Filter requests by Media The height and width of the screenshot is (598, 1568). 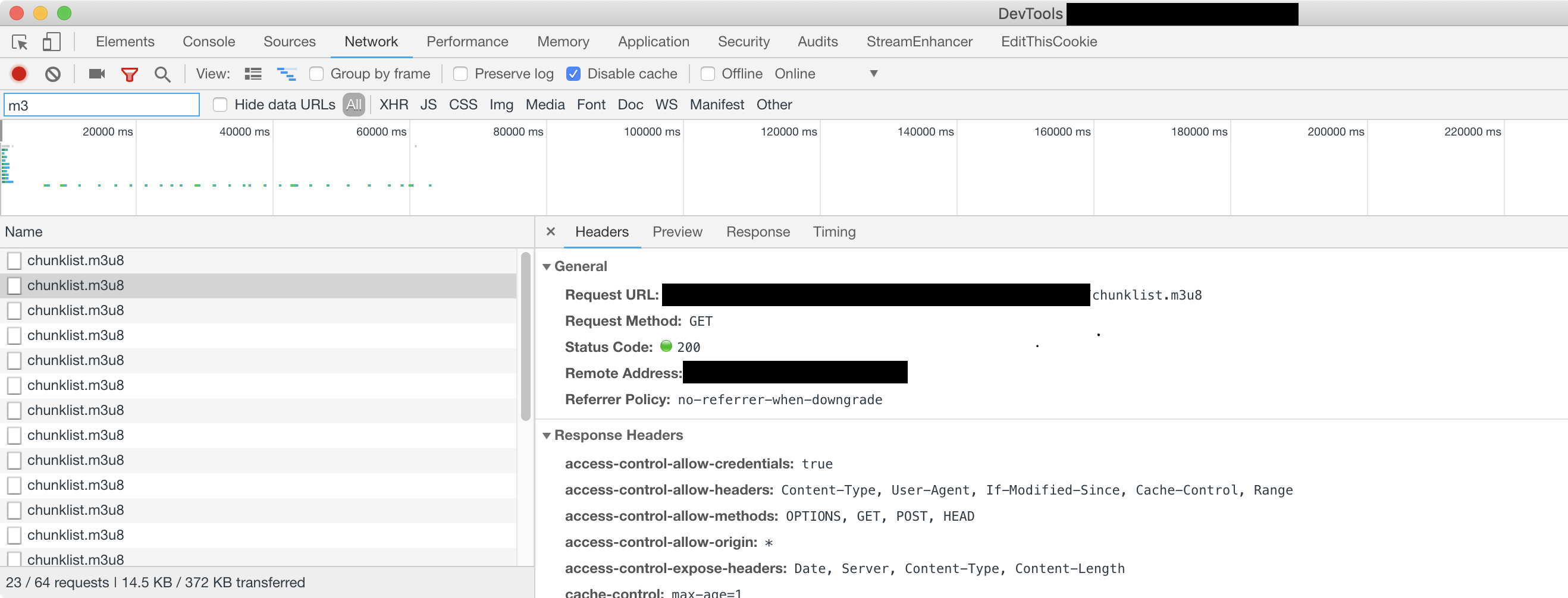545,105
